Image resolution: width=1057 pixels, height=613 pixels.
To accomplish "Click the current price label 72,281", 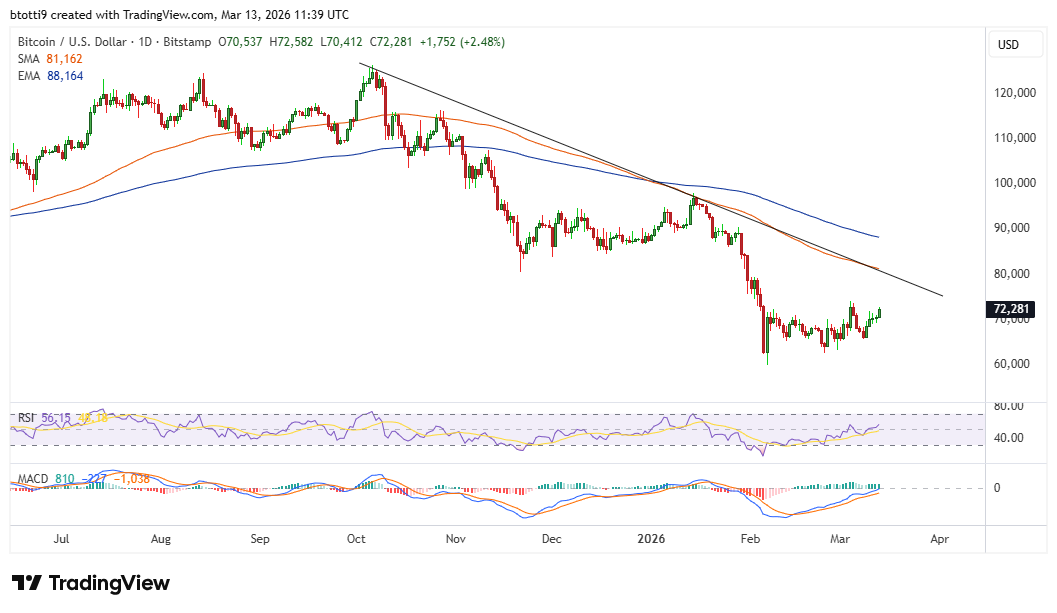I will tap(1012, 310).
